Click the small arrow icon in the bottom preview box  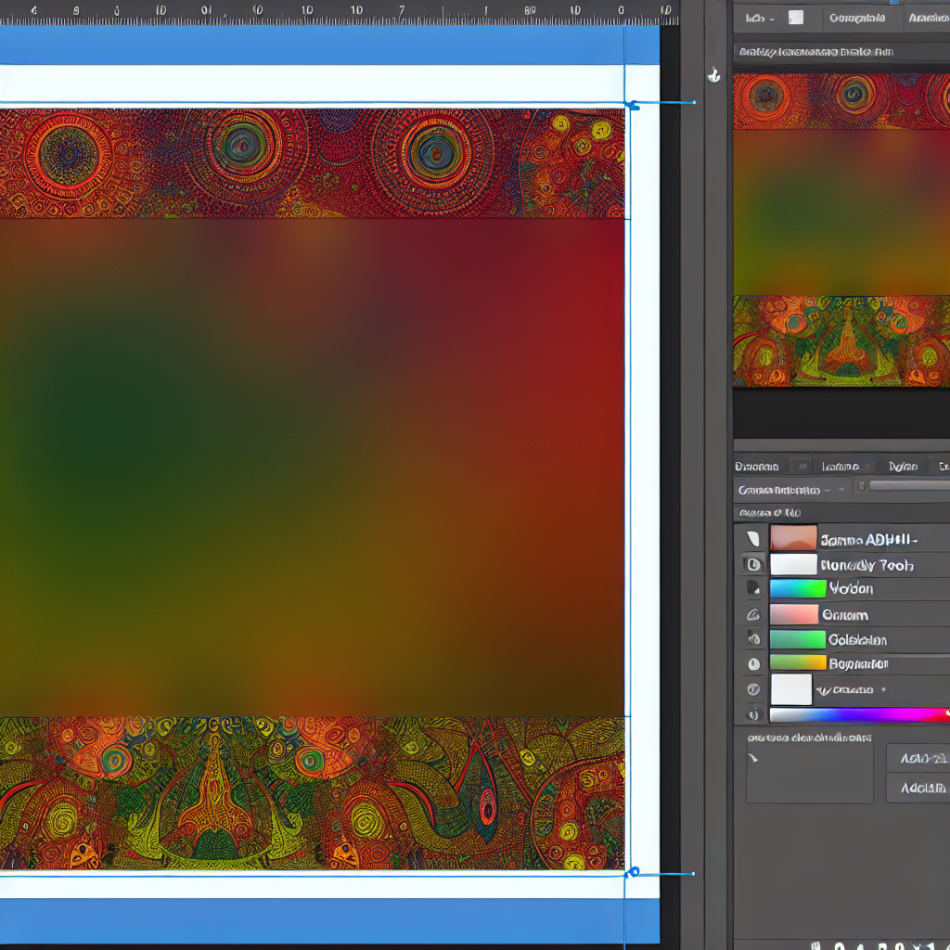coord(753,759)
